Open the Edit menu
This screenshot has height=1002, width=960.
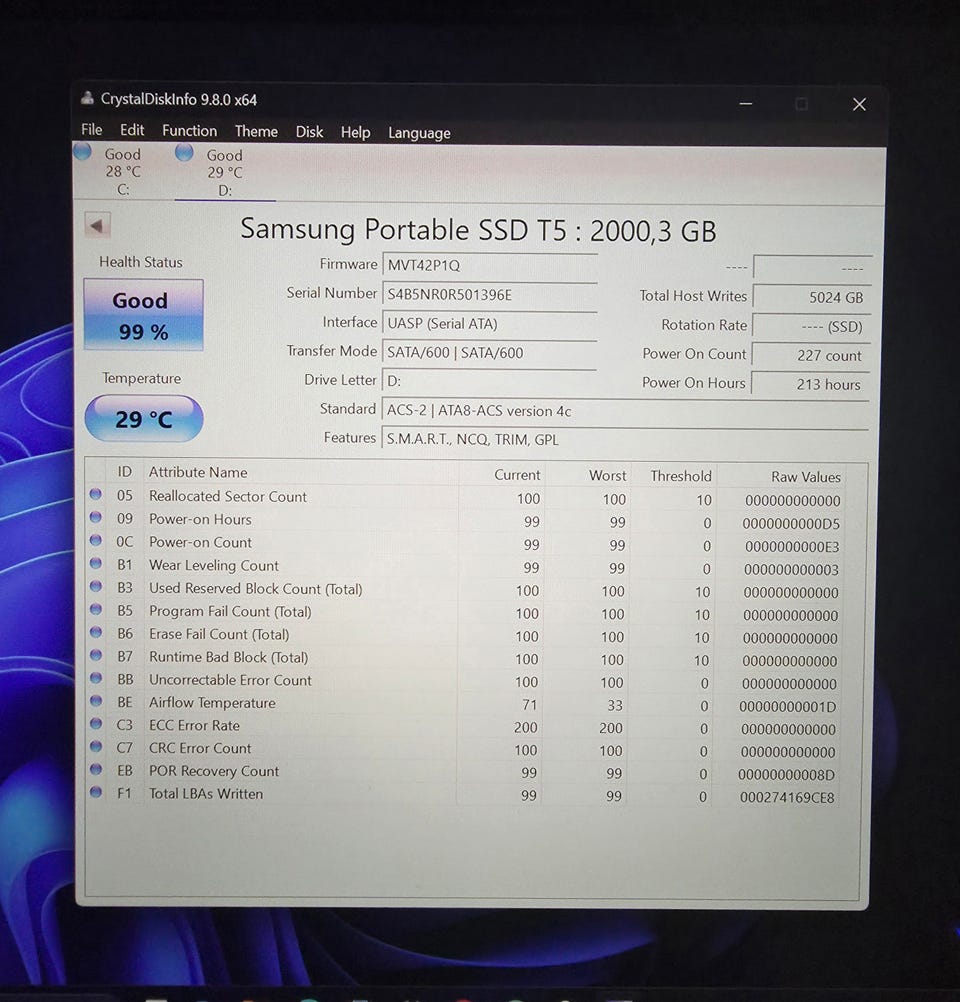point(132,130)
